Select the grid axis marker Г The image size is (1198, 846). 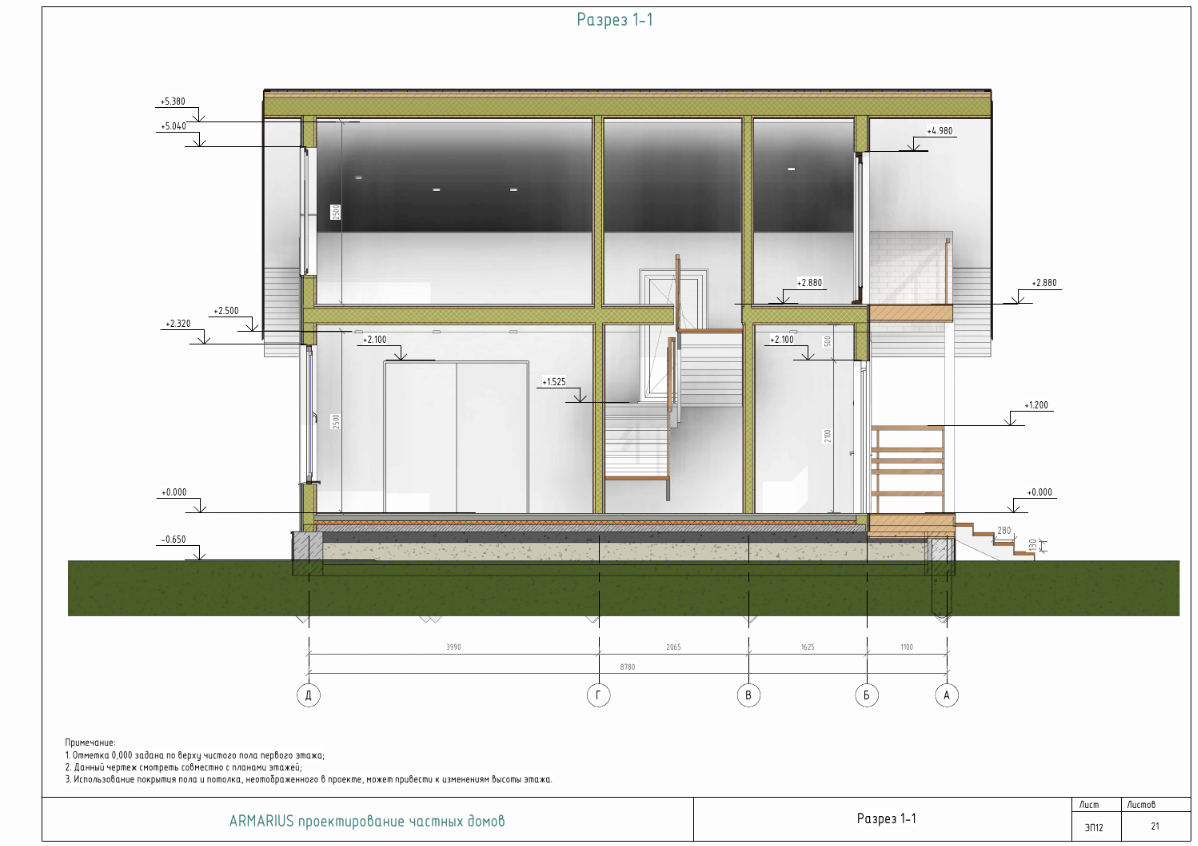pyautogui.click(x=599, y=693)
